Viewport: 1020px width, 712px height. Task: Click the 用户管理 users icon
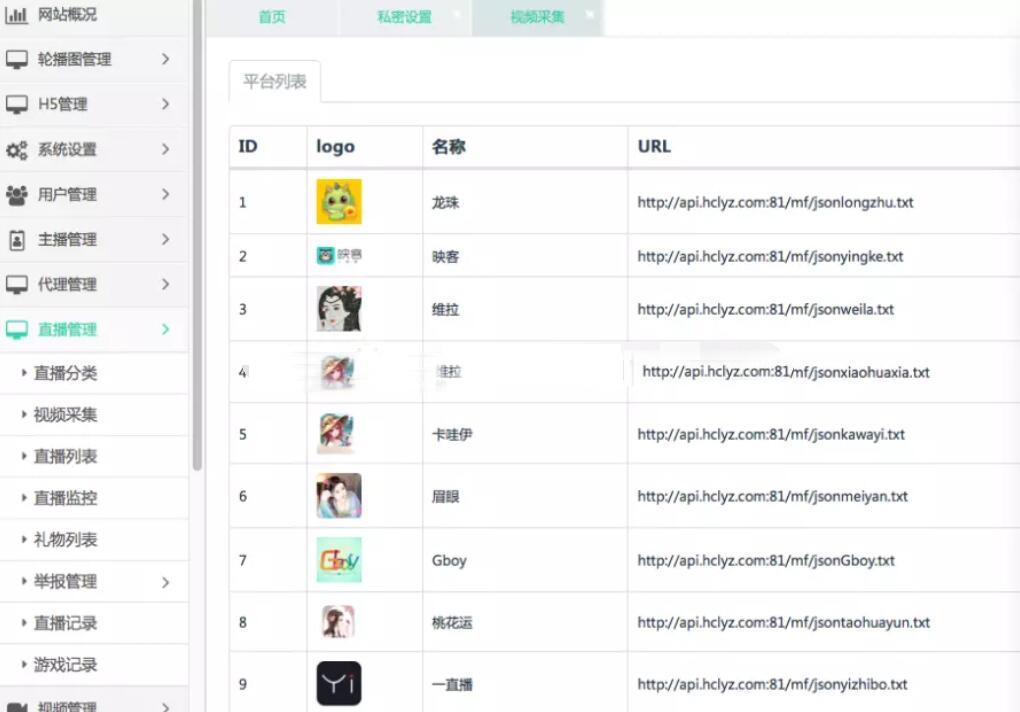point(17,195)
